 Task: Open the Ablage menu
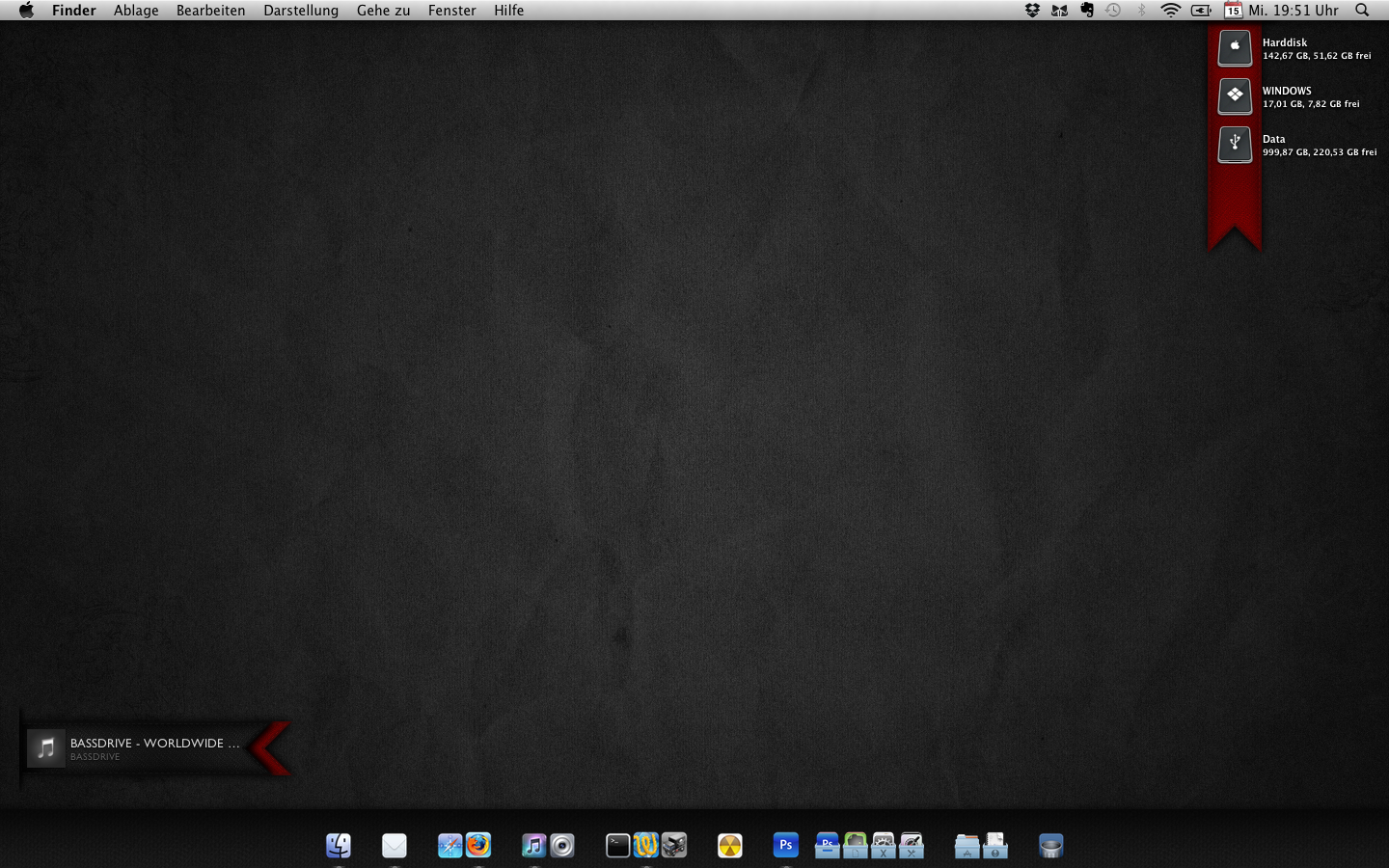click(x=136, y=10)
